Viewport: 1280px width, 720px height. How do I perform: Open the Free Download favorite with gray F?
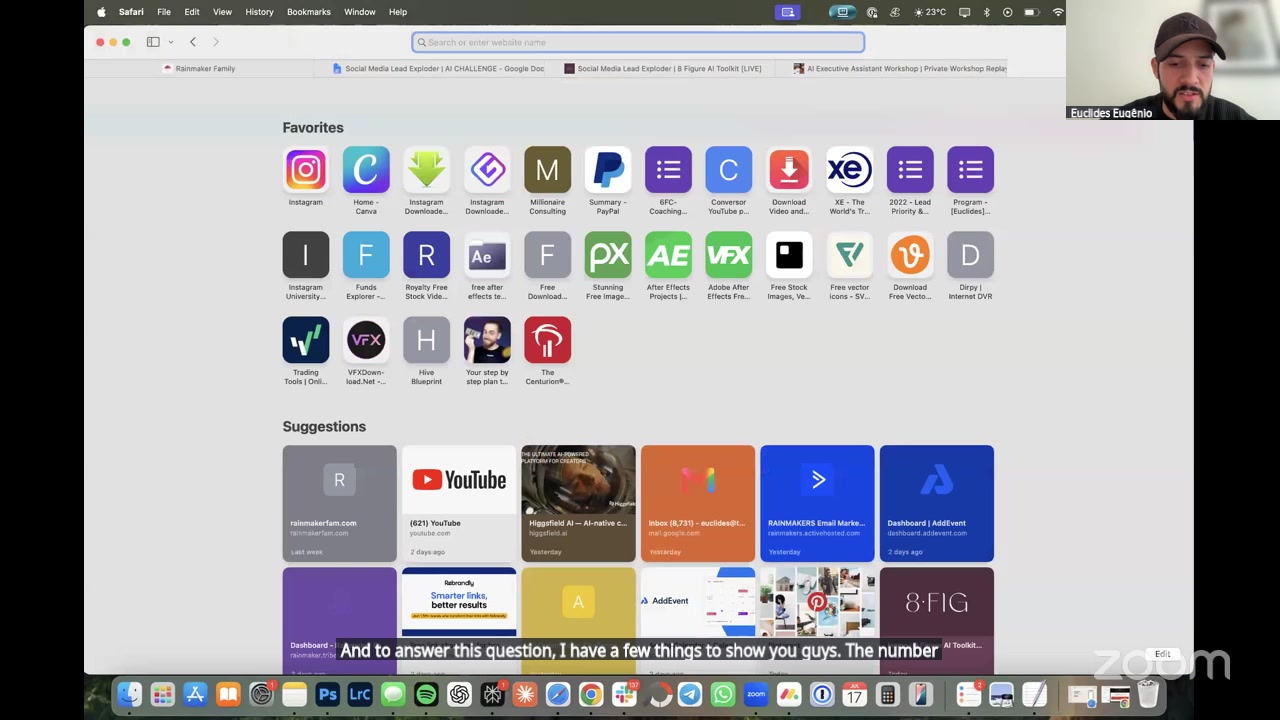547,255
